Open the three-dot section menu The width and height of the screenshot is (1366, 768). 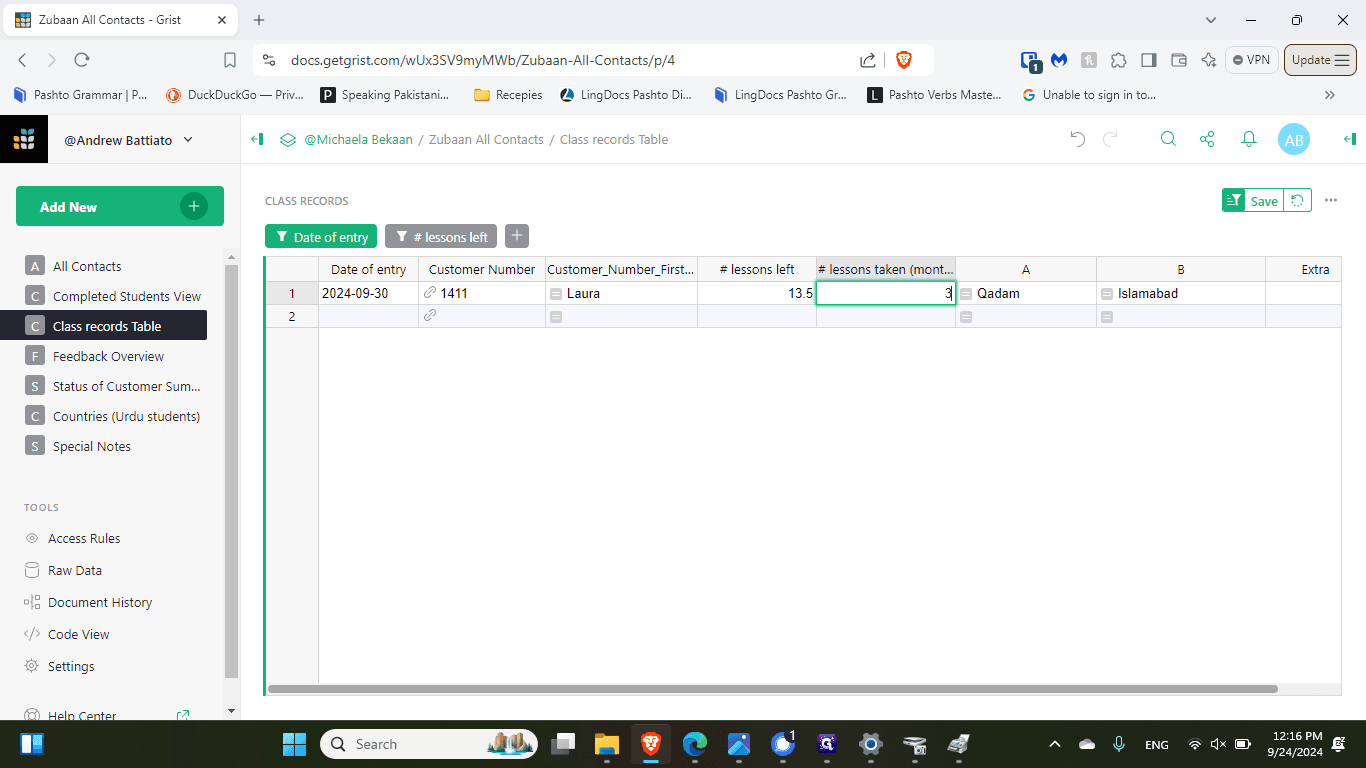[1331, 201]
